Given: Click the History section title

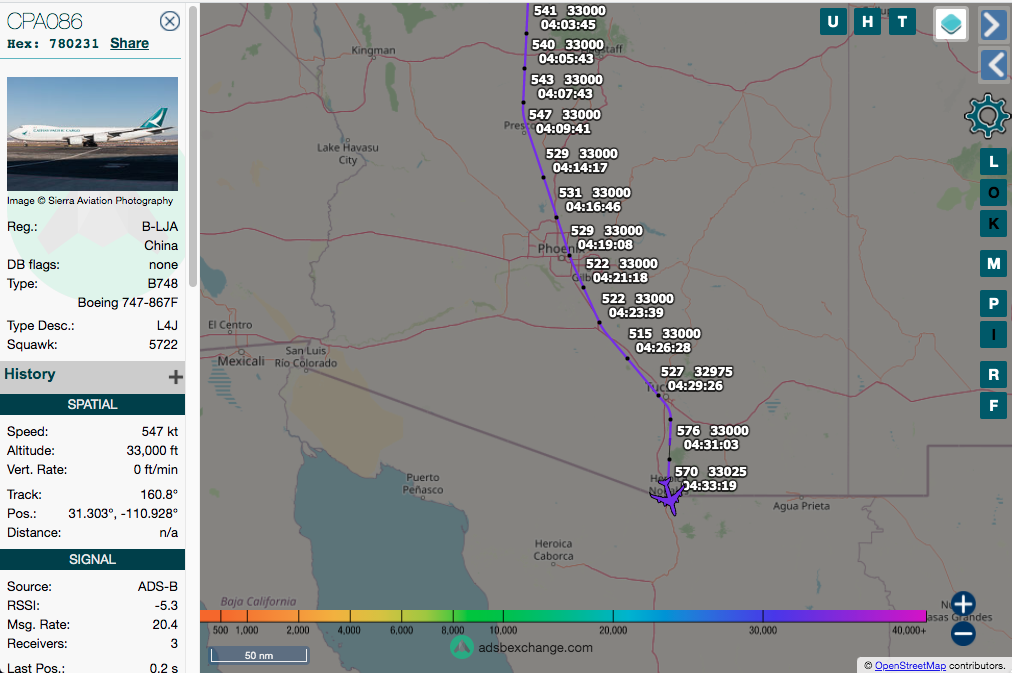Looking at the screenshot, I should (x=30, y=374).
